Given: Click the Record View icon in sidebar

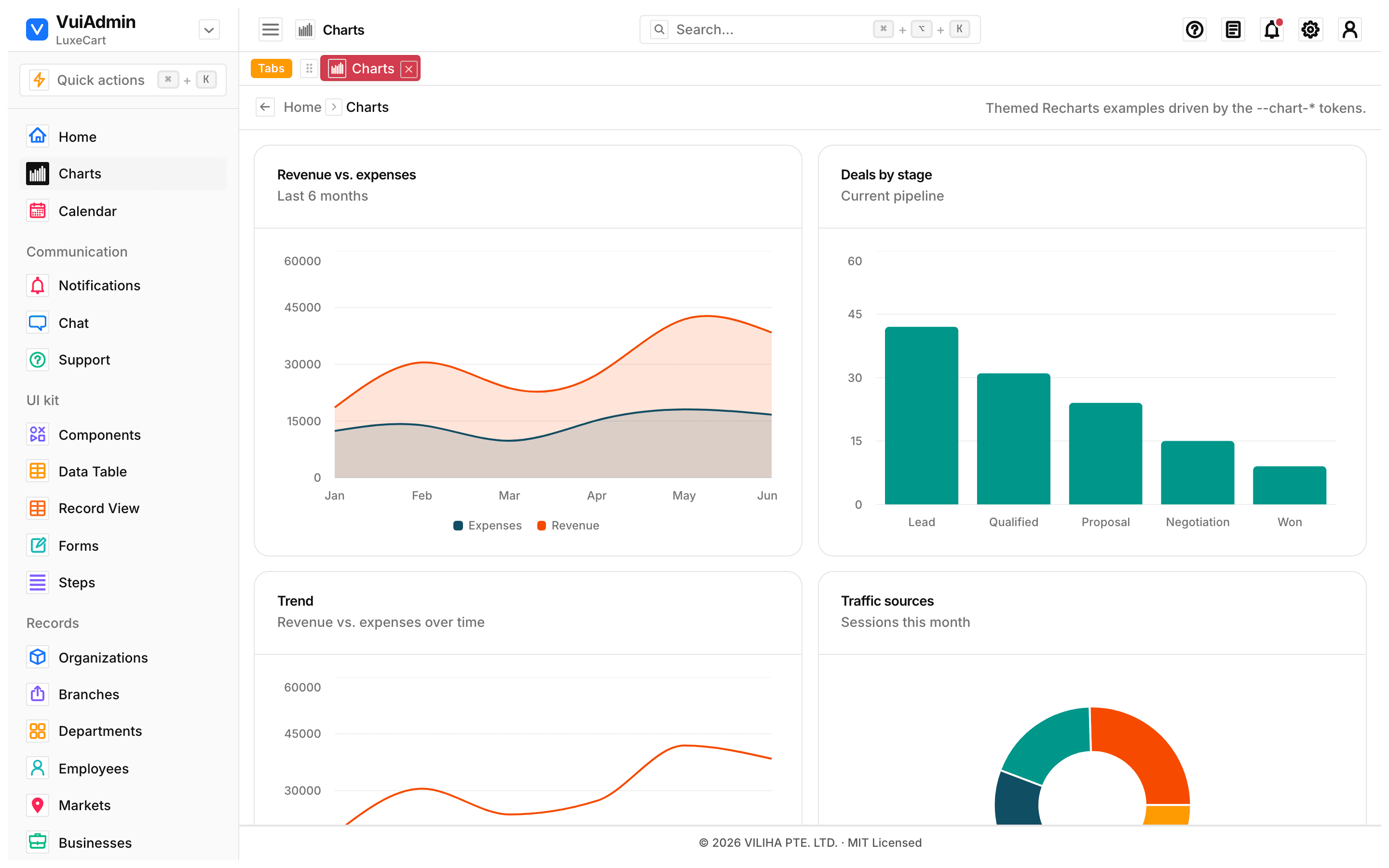Looking at the screenshot, I should pos(37,508).
